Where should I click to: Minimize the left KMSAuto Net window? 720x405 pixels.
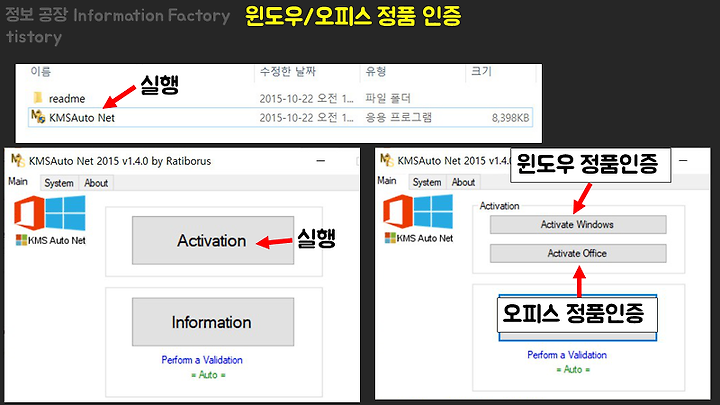coord(321,161)
